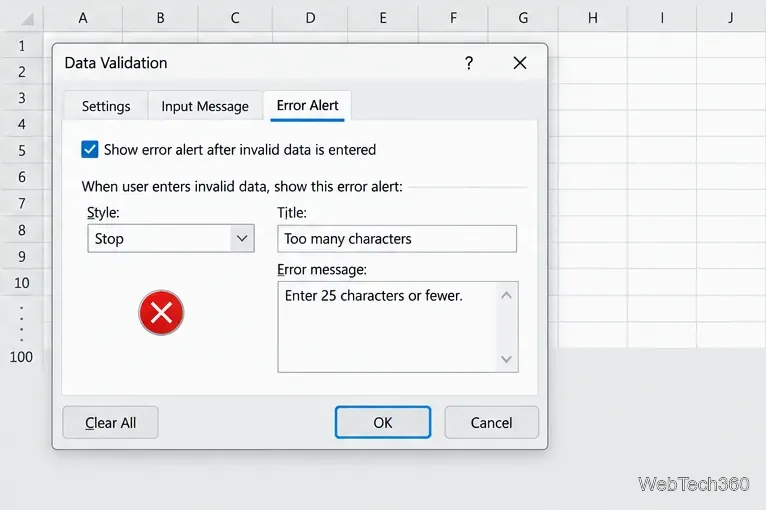Close the Data Validation dialog
Screen dimensions: 766x510
[520, 63]
